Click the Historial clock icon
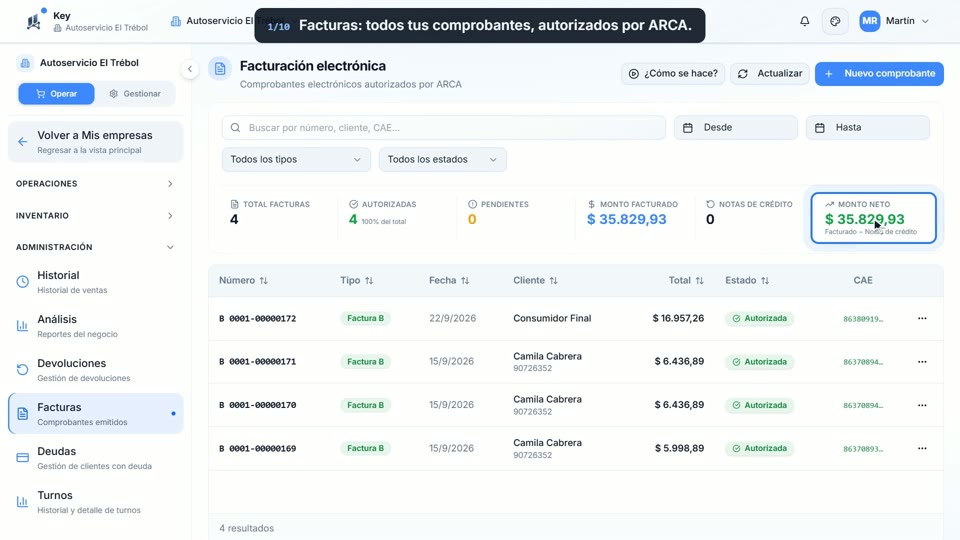This screenshot has width=960, height=540. tap(23, 282)
